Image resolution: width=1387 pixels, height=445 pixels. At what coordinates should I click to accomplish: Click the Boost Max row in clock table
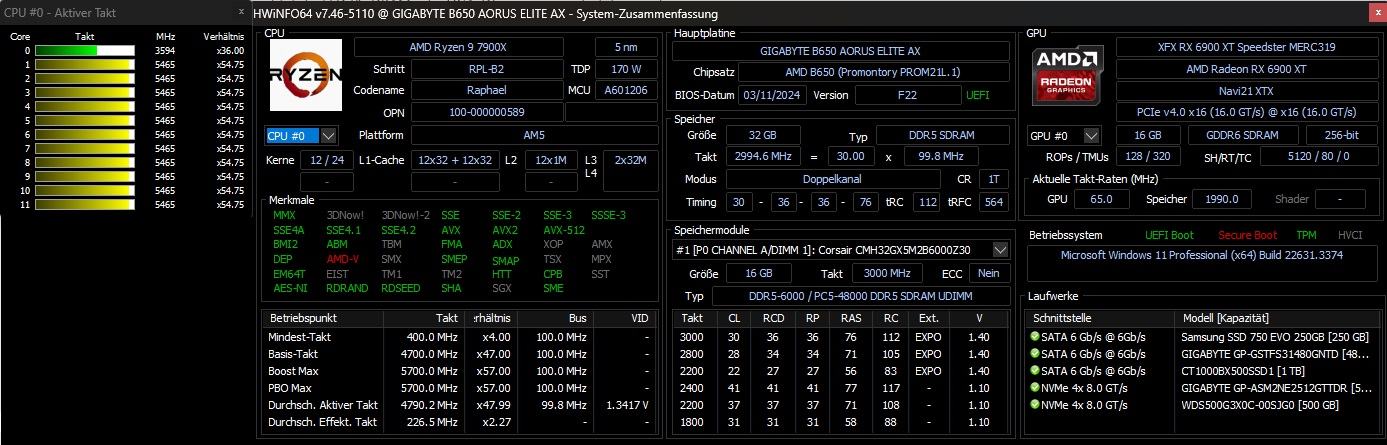(x=459, y=370)
